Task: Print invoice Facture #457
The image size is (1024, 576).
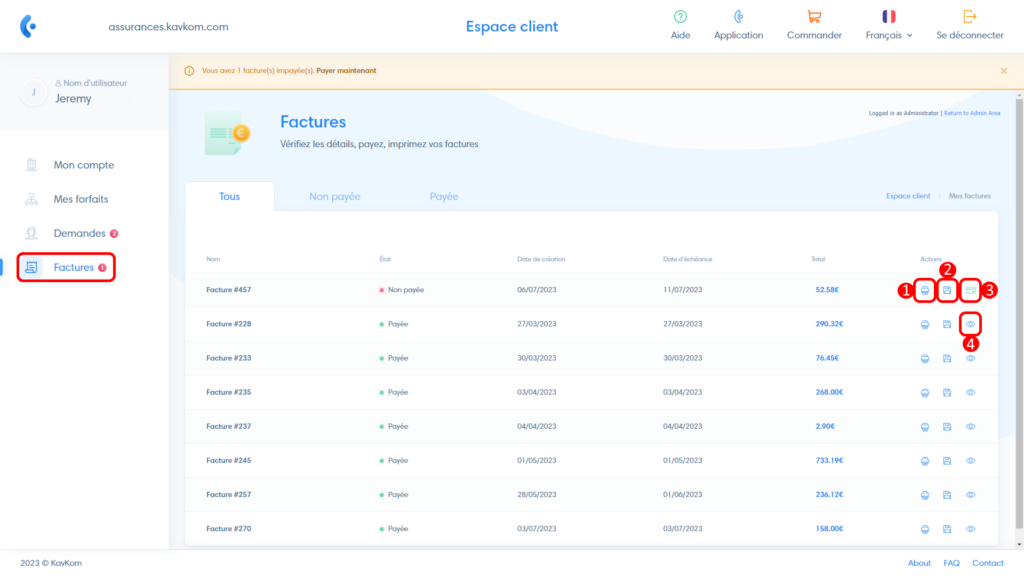Action: (925, 290)
